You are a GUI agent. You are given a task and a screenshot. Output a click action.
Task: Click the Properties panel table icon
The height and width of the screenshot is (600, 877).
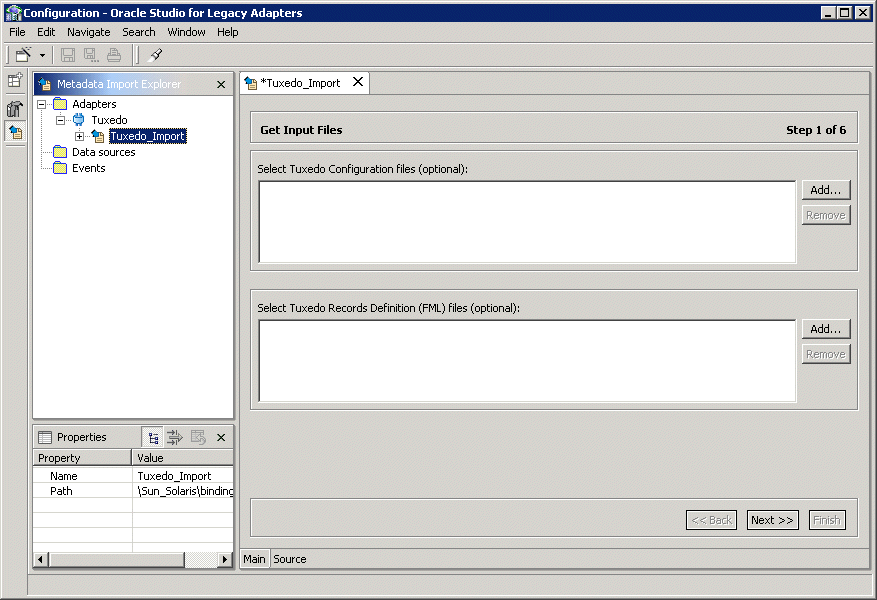pos(45,437)
